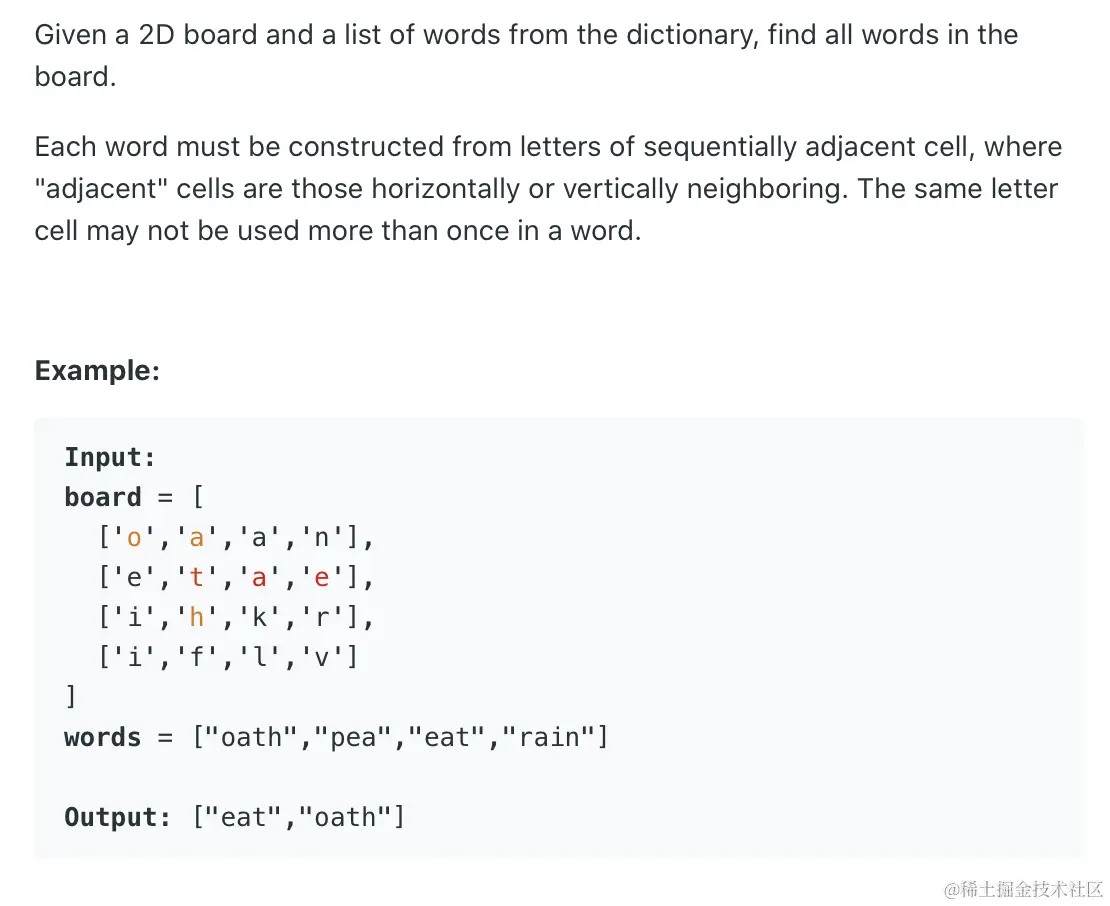Click the bold "board" keyword
Screen dimensions: 1110x906
[103, 497]
